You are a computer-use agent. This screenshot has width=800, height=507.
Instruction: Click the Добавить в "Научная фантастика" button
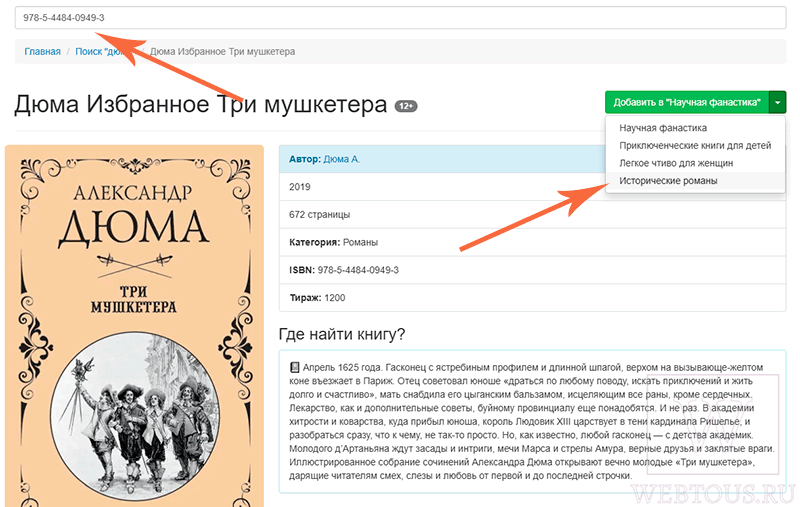[687, 102]
